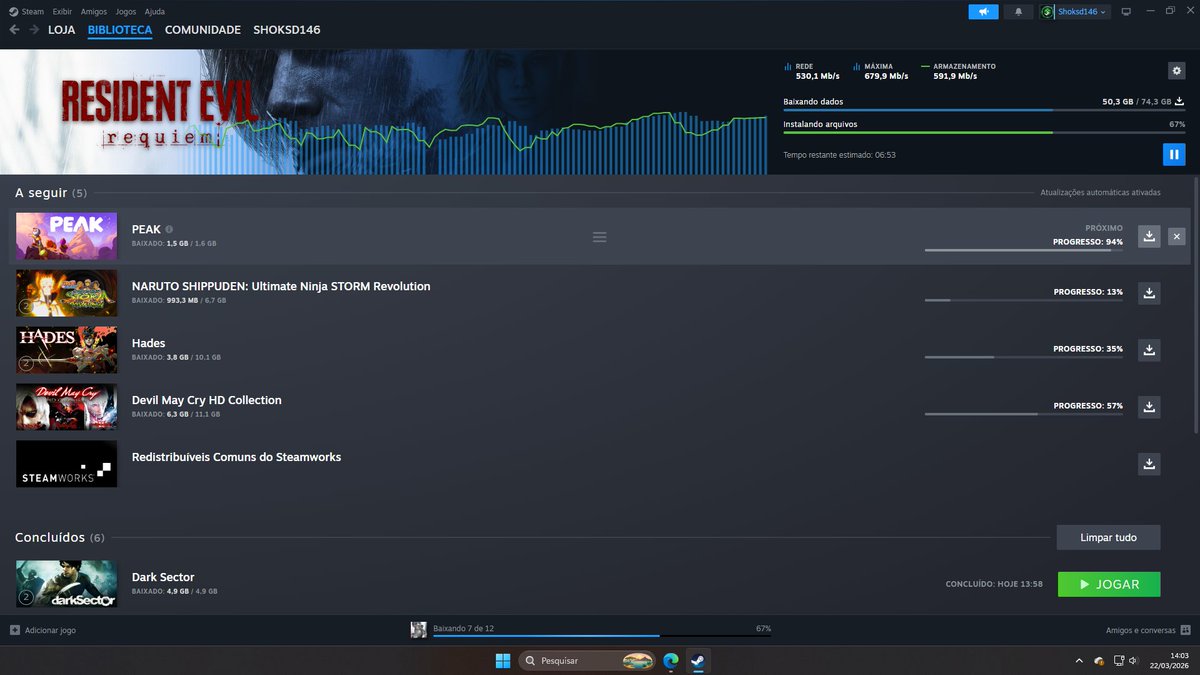Click the Dark Sector thumbnail

[66, 583]
